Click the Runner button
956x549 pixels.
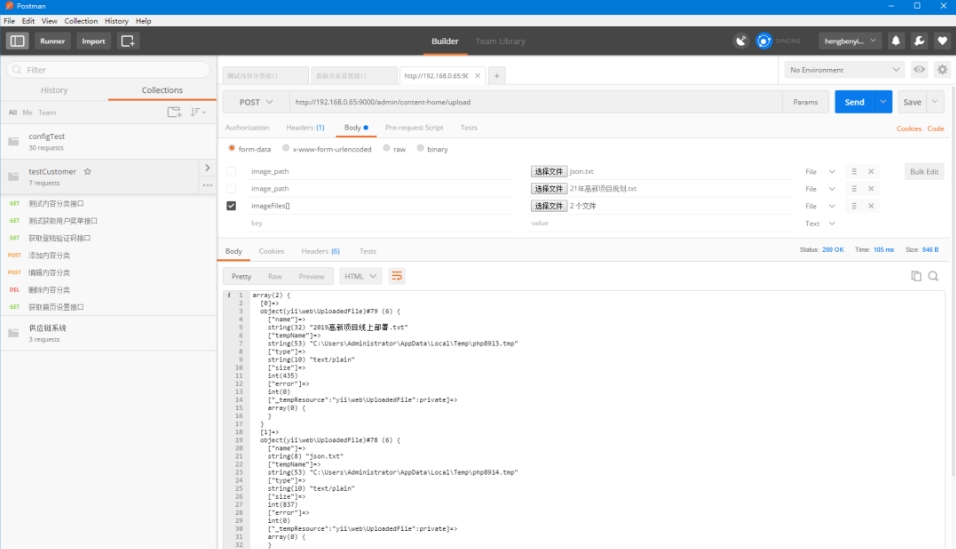(x=52, y=41)
